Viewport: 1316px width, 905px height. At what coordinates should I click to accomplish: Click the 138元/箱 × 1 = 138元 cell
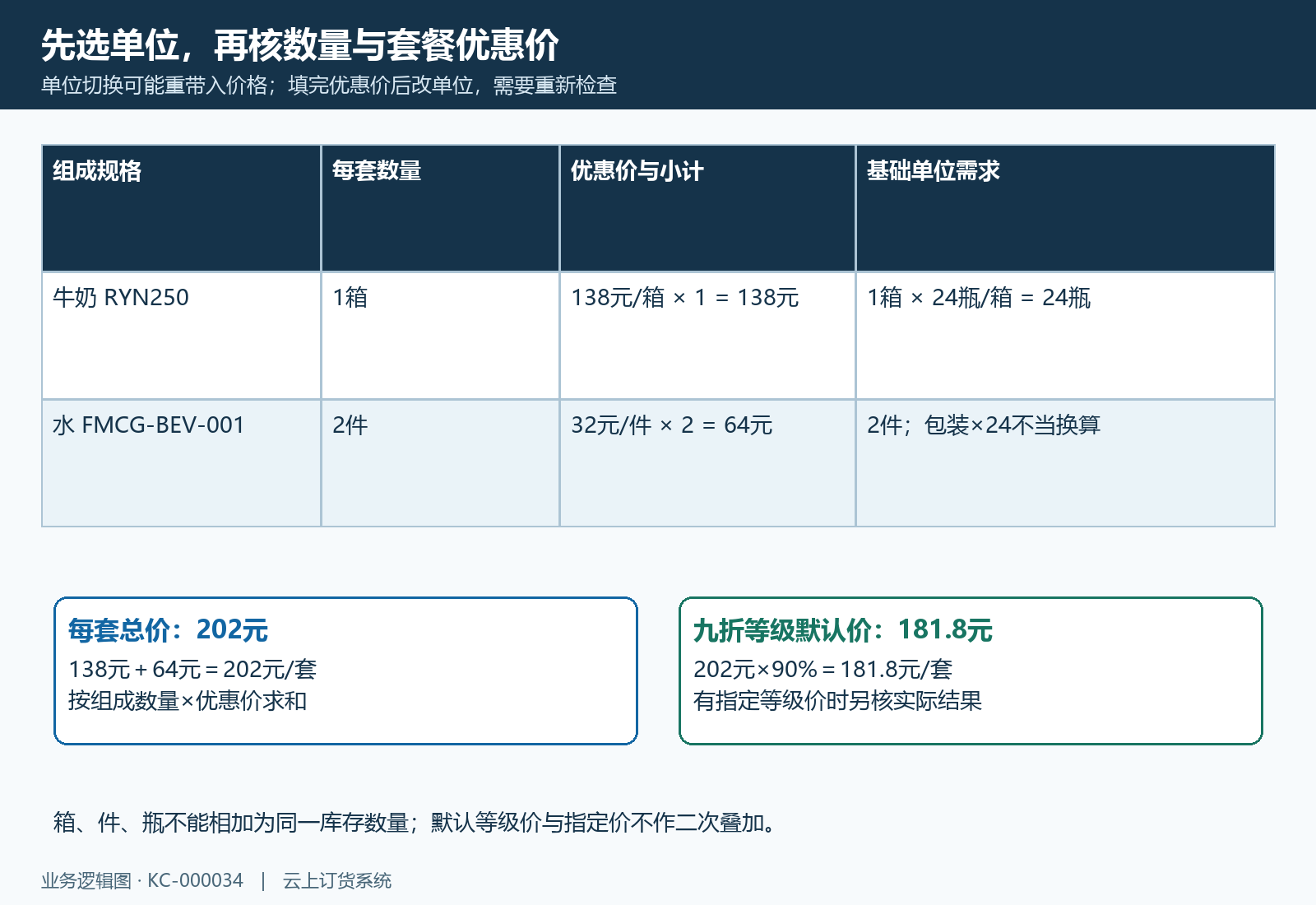707,336
